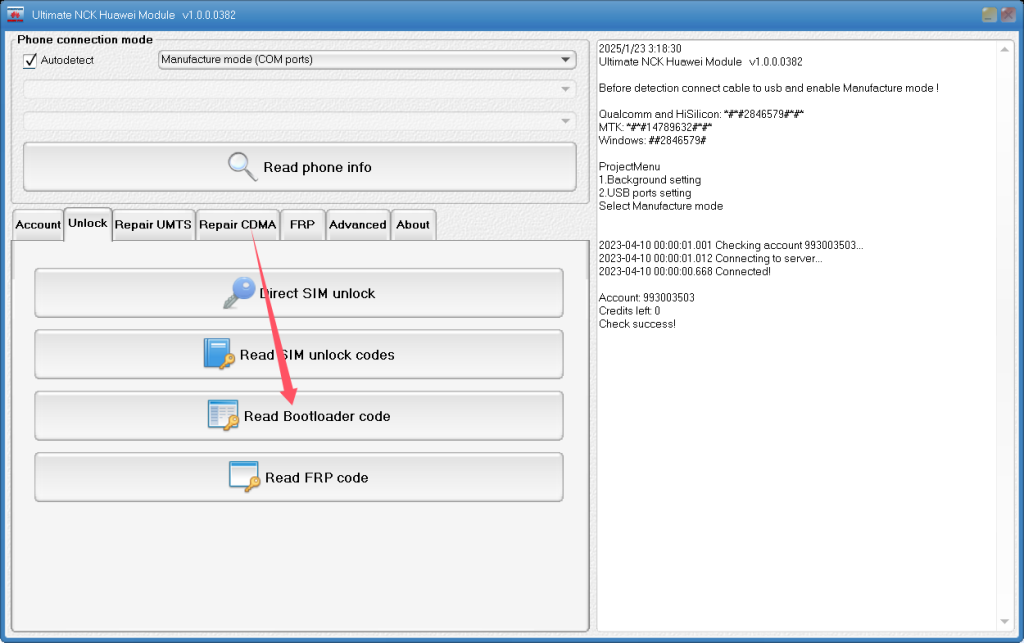The width and height of the screenshot is (1024, 643).
Task: Go to the FRP tab
Action: [x=302, y=225]
